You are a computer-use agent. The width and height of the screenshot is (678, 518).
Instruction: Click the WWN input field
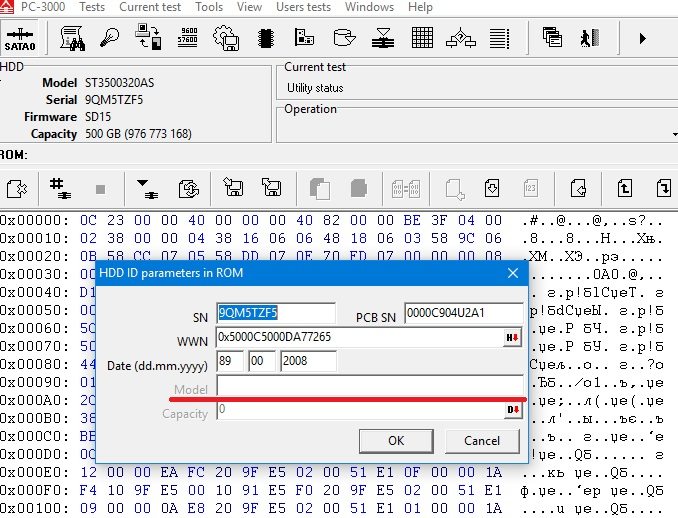pos(360,337)
